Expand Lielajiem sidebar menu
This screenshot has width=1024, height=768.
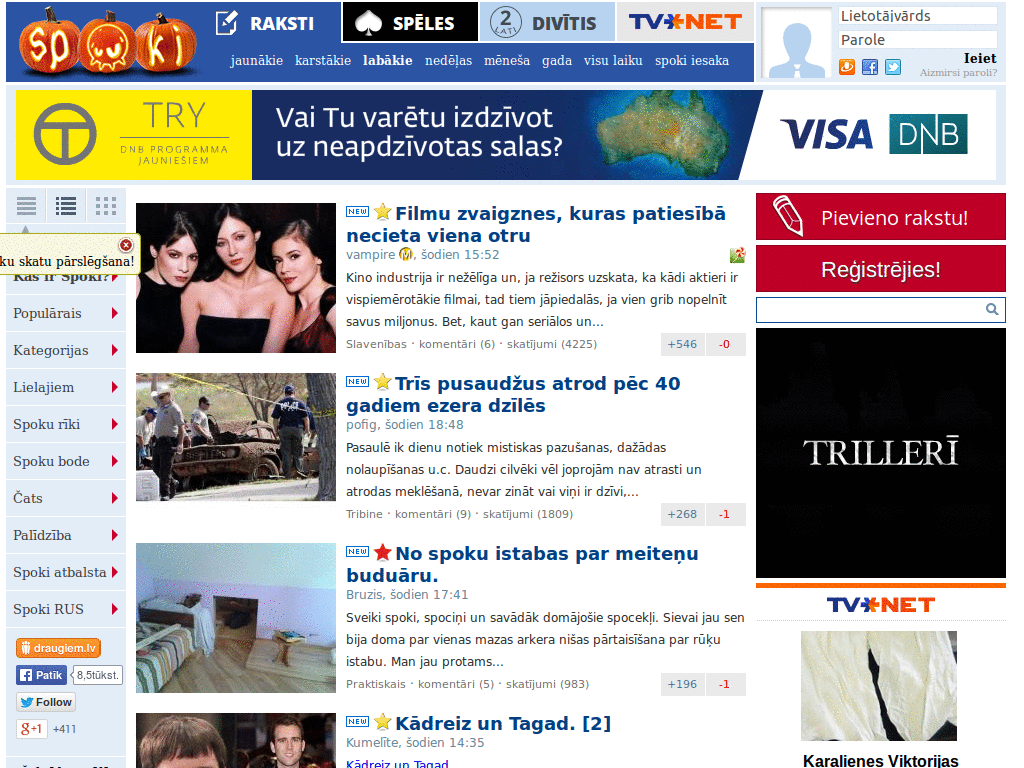pyautogui.click(x=66, y=387)
